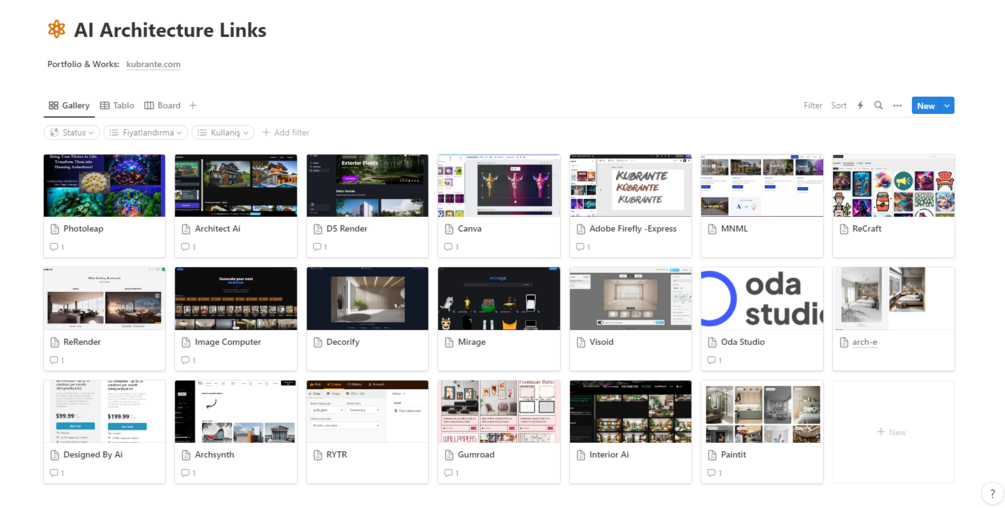This screenshot has height=508, width=1005.
Task: Open the Fiyatlandırma filter dropdown
Action: pyautogui.click(x=145, y=133)
